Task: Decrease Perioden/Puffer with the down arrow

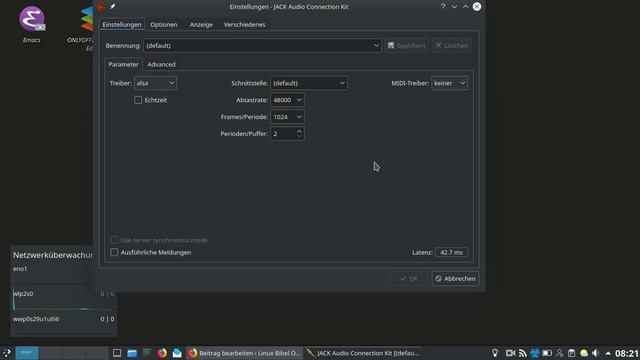Action: click(x=299, y=136)
